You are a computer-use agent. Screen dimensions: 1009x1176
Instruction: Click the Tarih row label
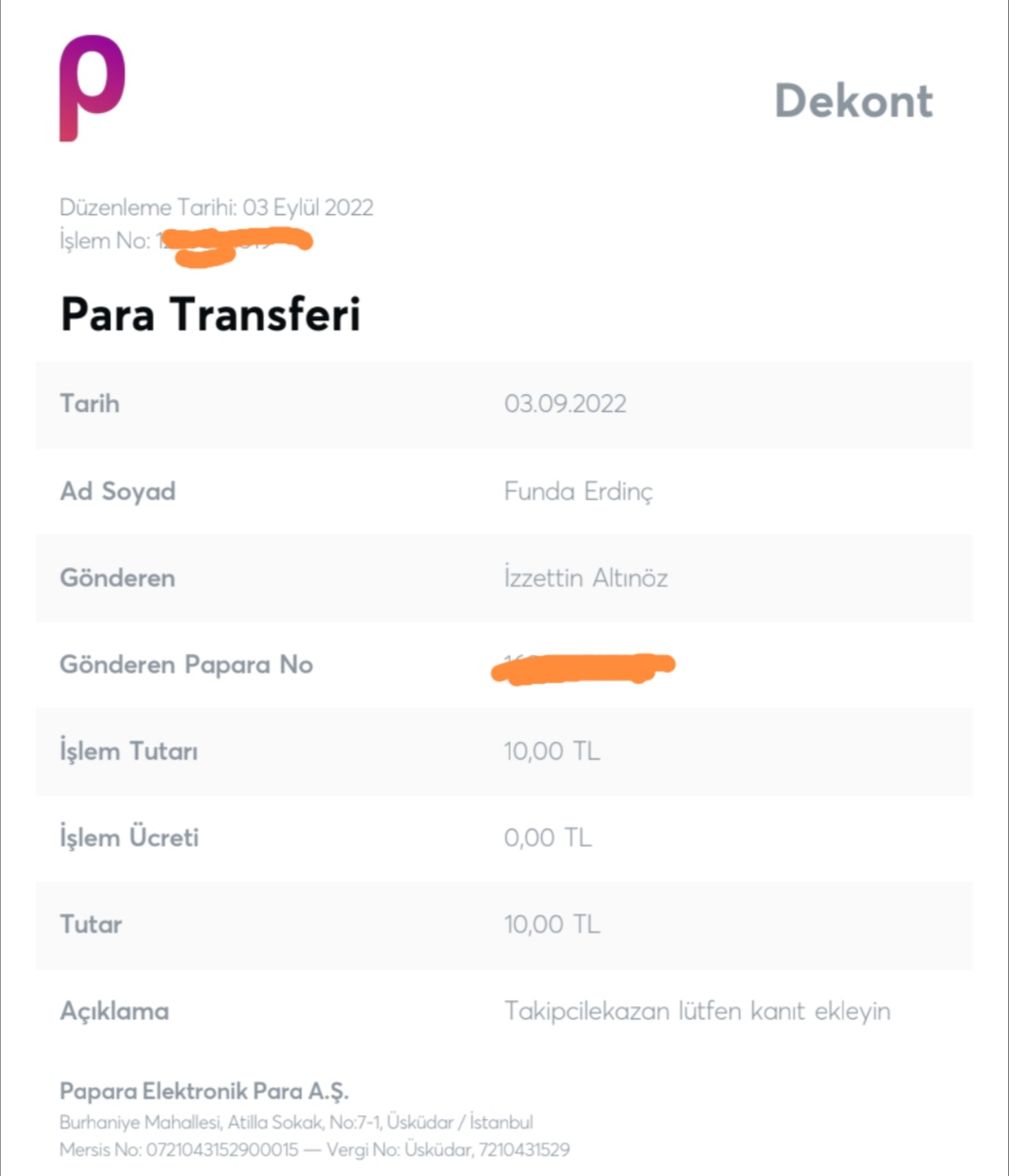coord(90,404)
